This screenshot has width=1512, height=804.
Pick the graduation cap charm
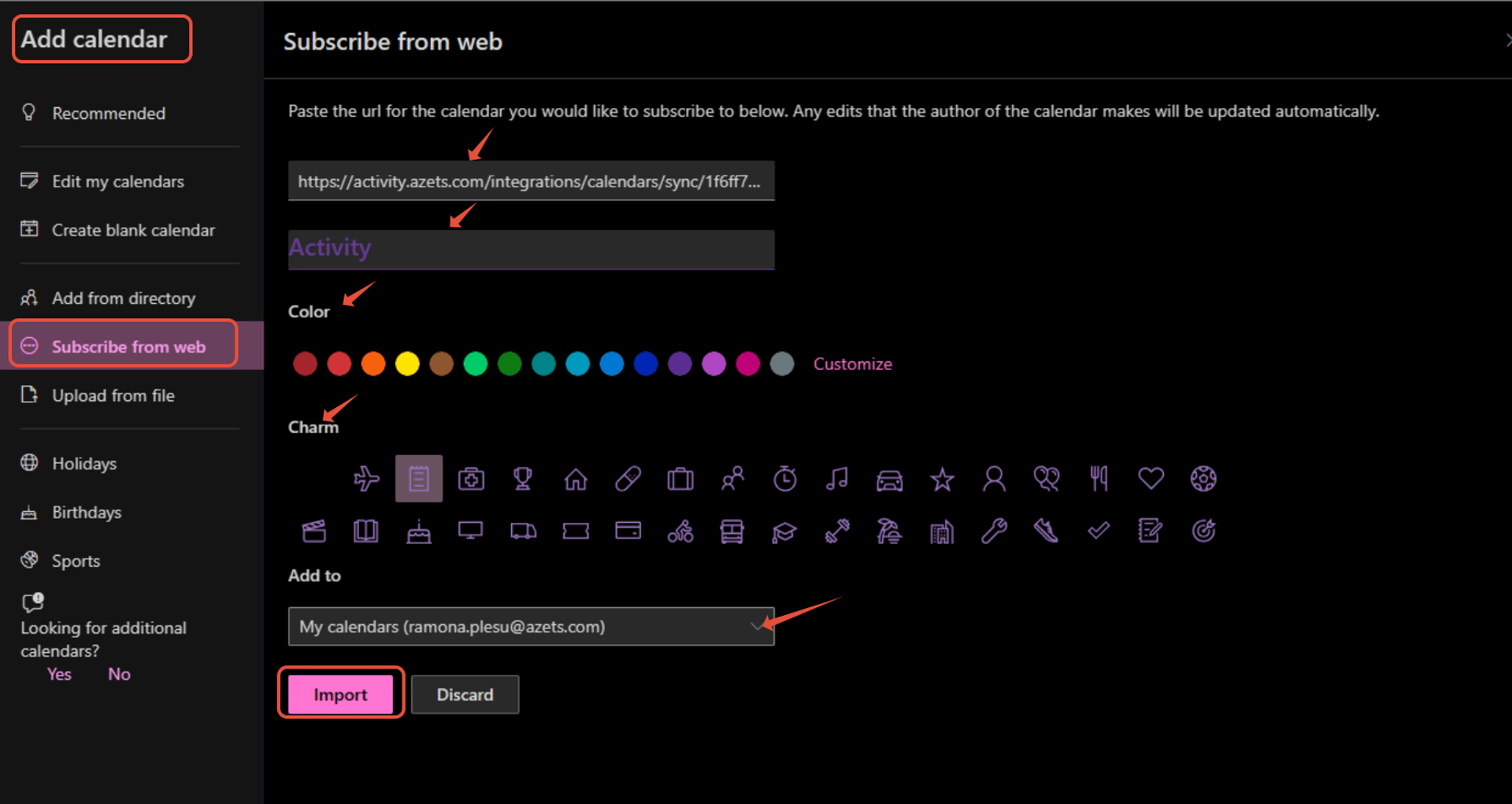[784, 532]
